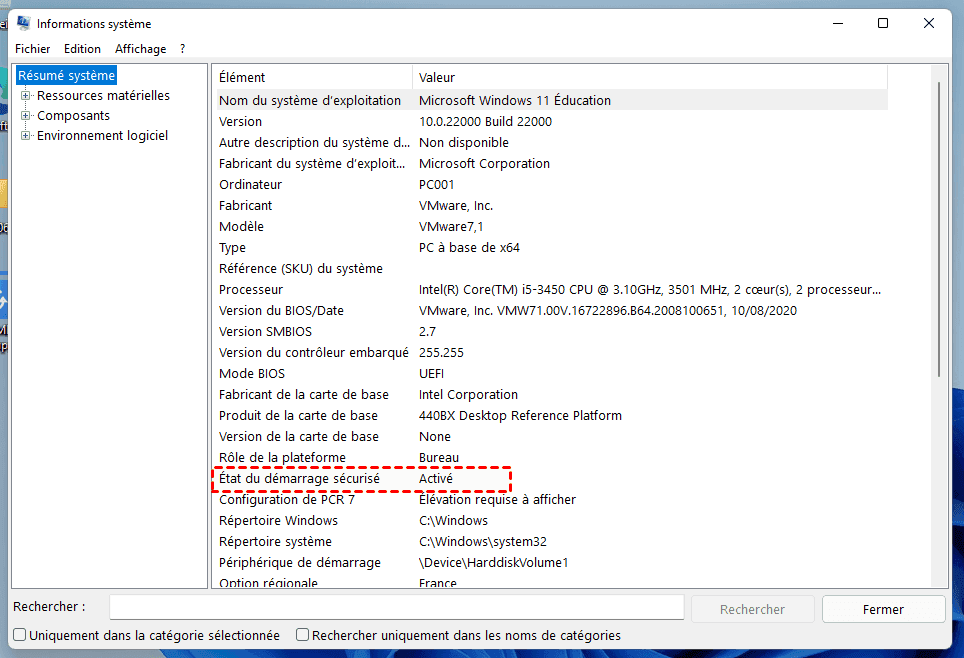The width and height of the screenshot is (964, 658).
Task: Select the Version du BIOS/Date row
Action: point(552,311)
